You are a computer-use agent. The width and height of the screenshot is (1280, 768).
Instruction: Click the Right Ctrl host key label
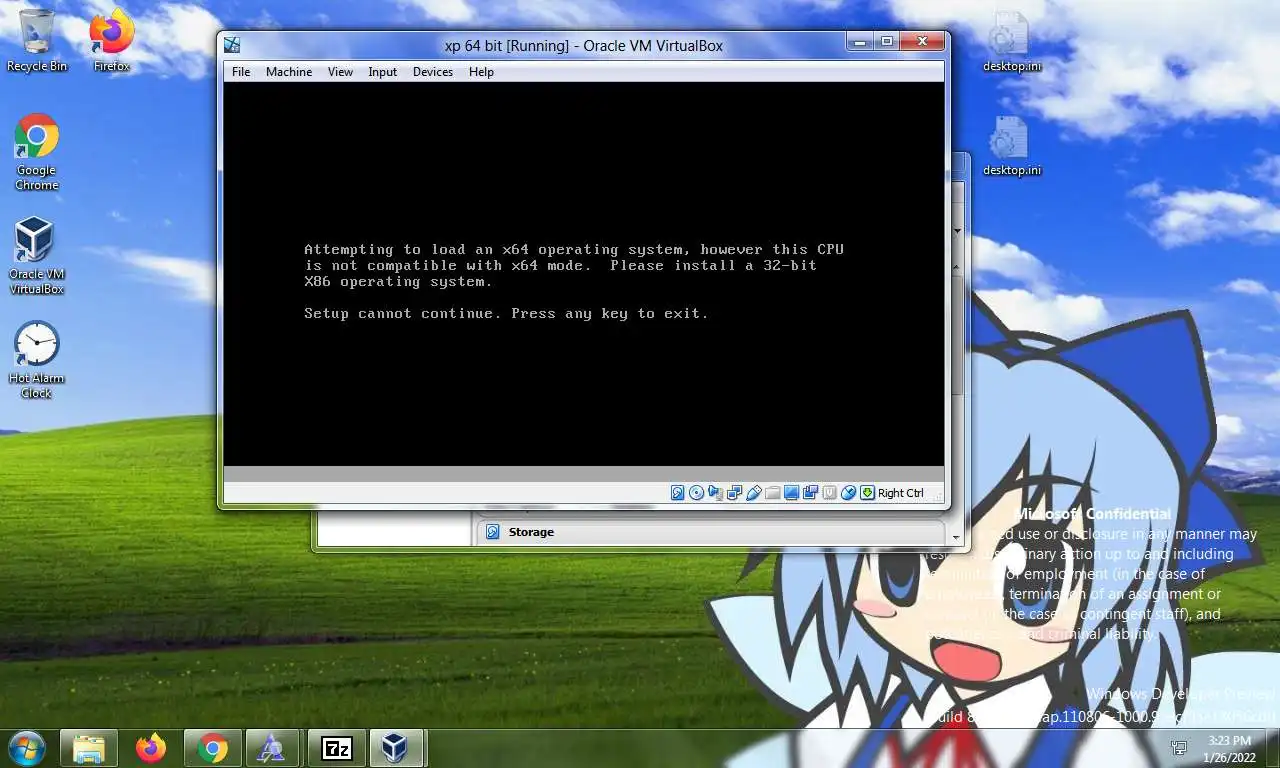pos(901,493)
